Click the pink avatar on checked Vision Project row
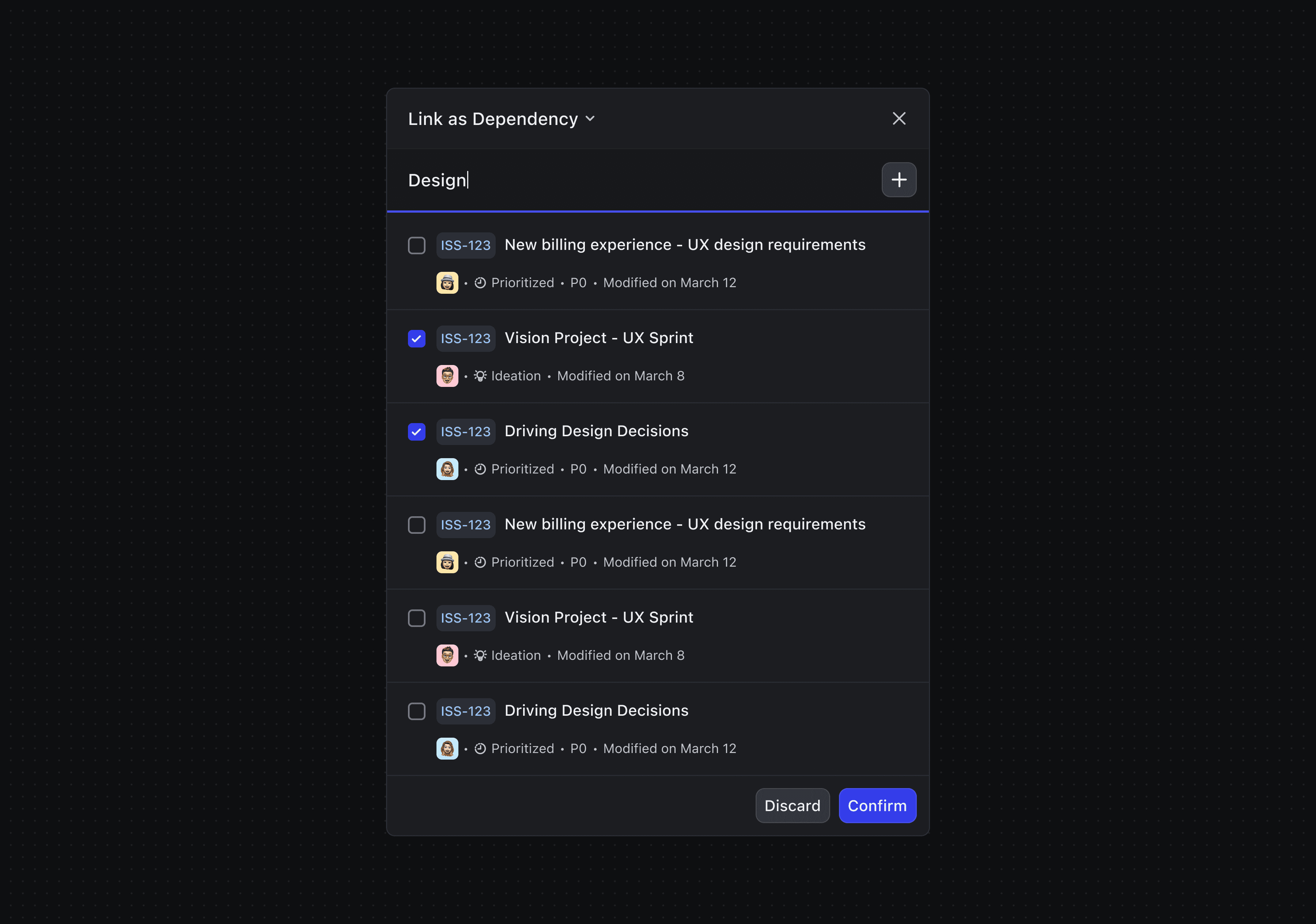Screen dimensions: 1316x924 pos(447,376)
